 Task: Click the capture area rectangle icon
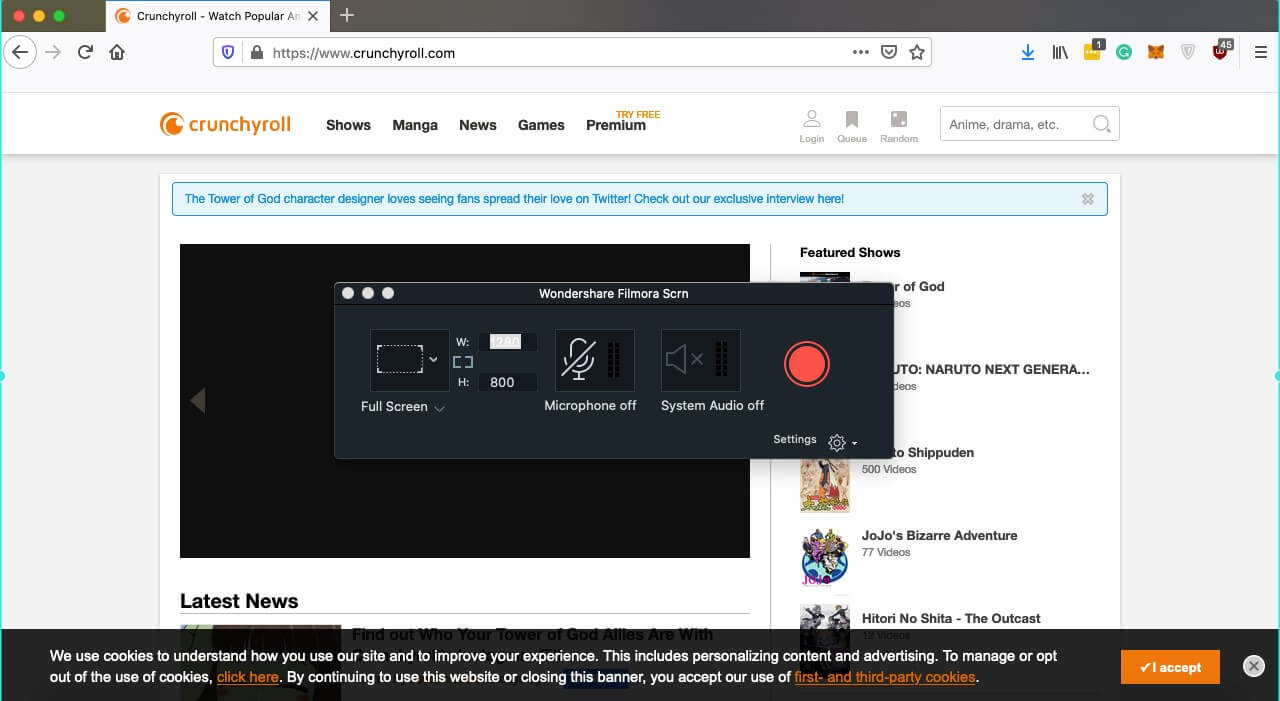[399, 359]
